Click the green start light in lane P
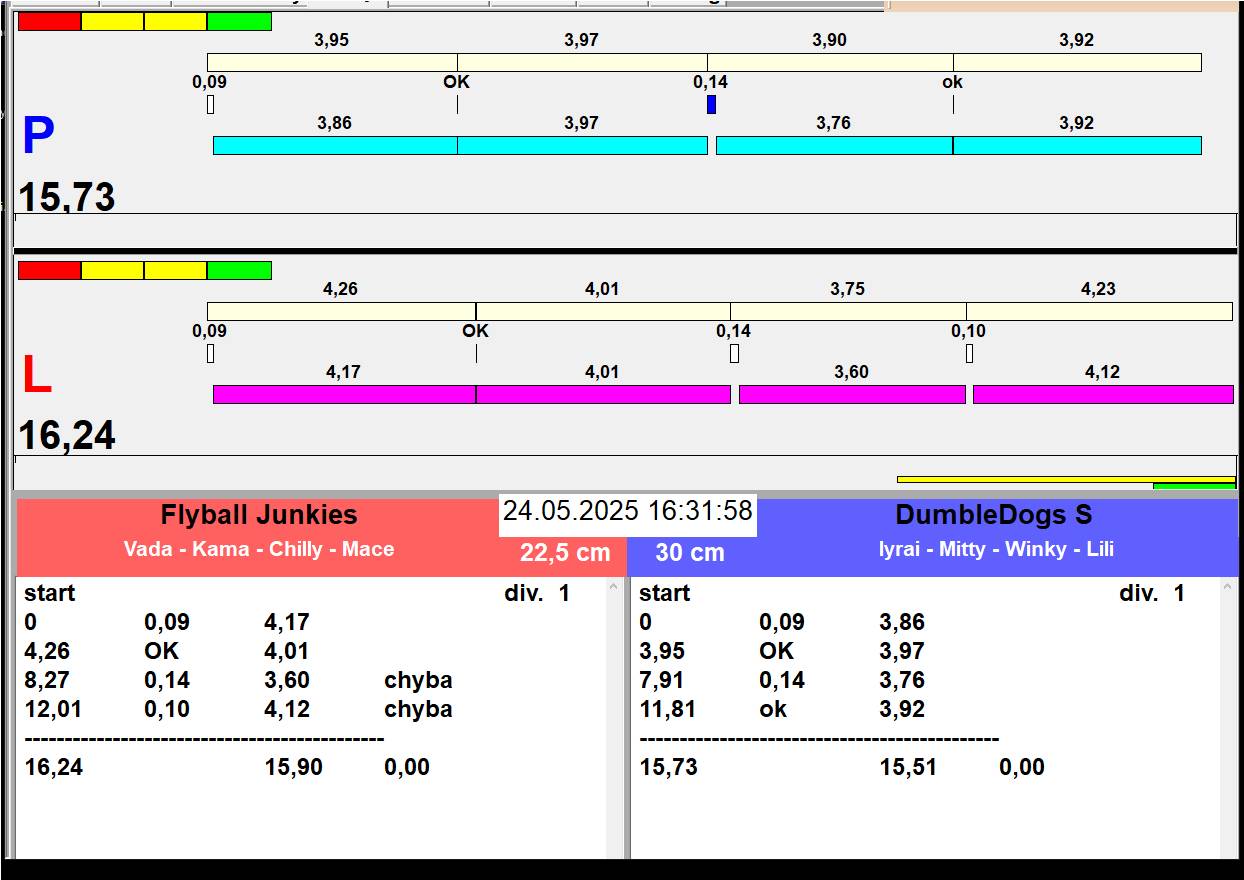Image resolution: width=1244 pixels, height=880 pixels. [x=239, y=22]
